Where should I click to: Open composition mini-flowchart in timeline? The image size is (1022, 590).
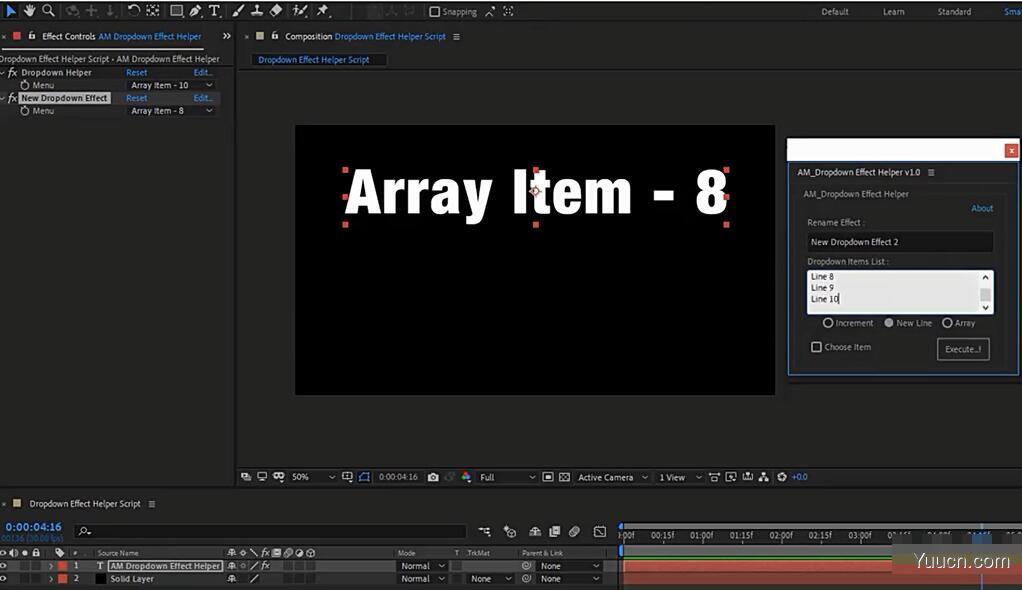[484, 532]
